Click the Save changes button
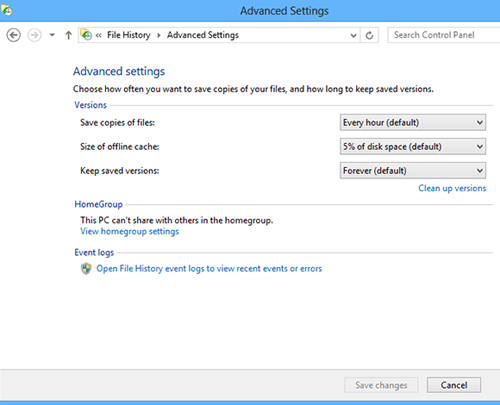Viewport: 500px width, 405px height. pos(381,385)
